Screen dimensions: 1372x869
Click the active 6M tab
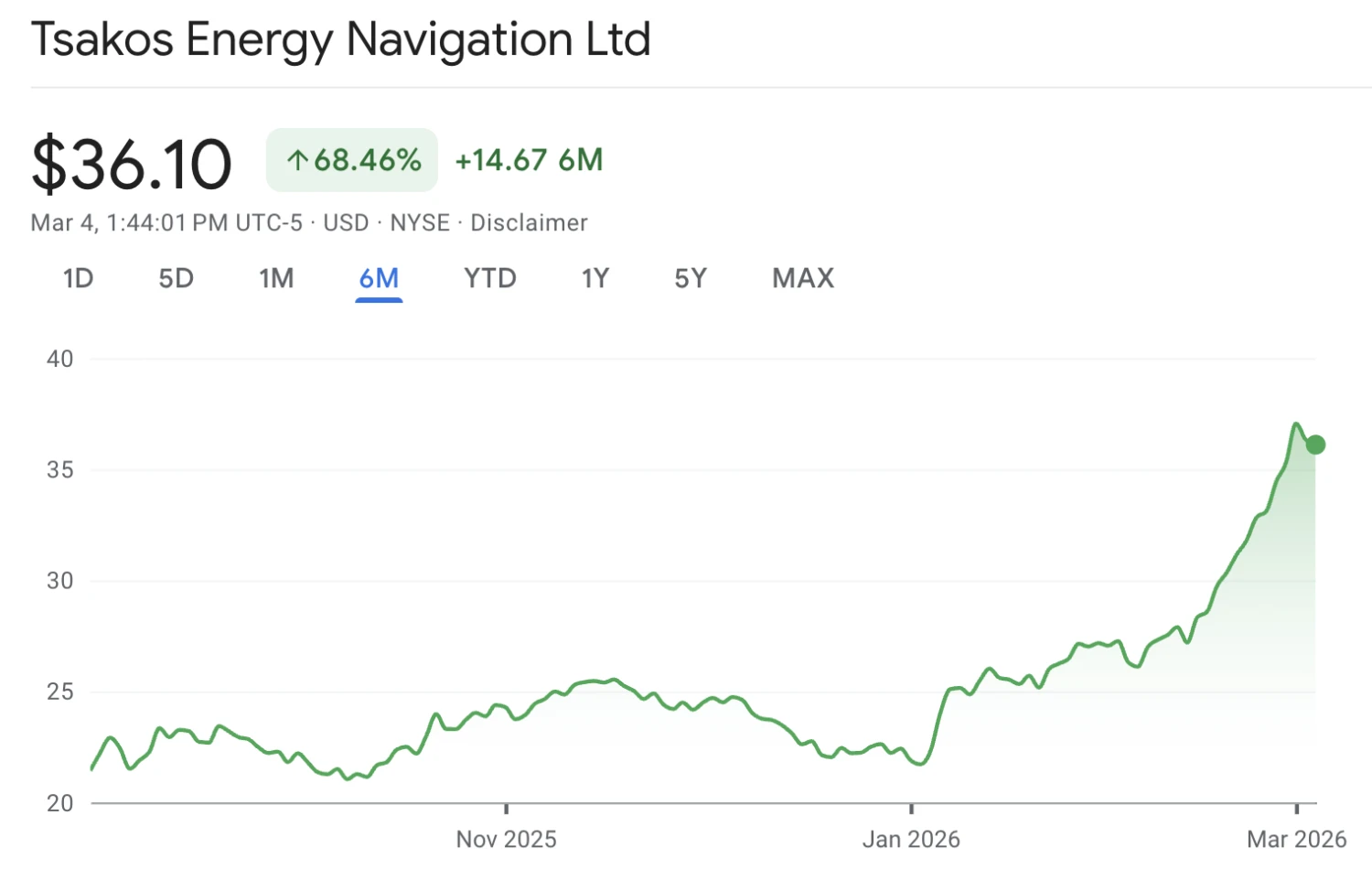[379, 278]
